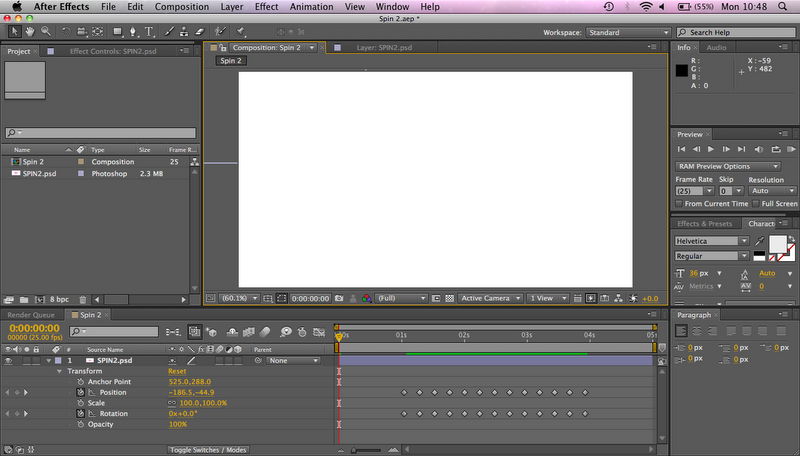The width and height of the screenshot is (800, 456).
Task: Click the Search Help field
Action: coord(736,32)
